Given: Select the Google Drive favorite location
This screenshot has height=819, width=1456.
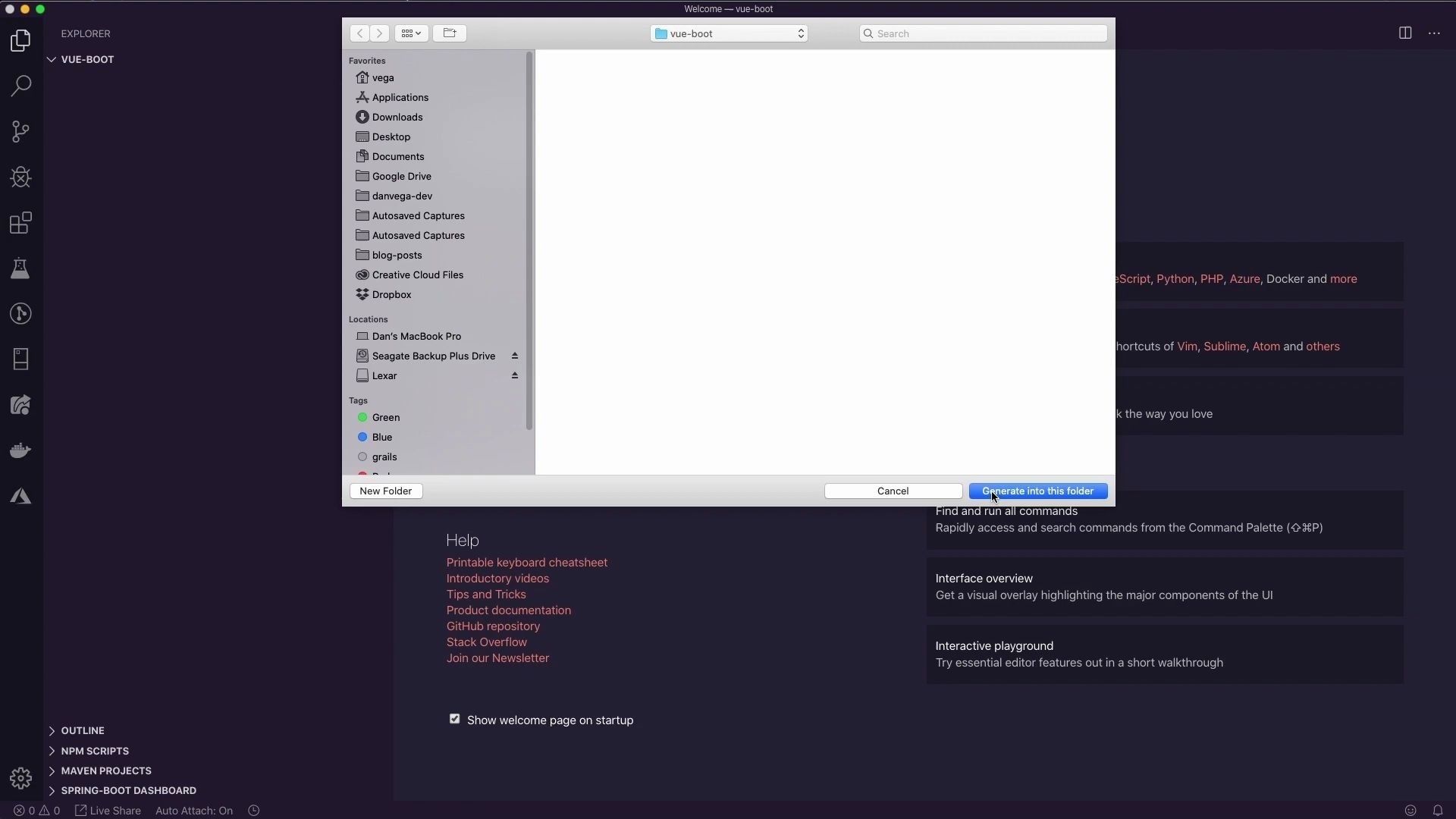Looking at the screenshot, I should click(402, 176).
